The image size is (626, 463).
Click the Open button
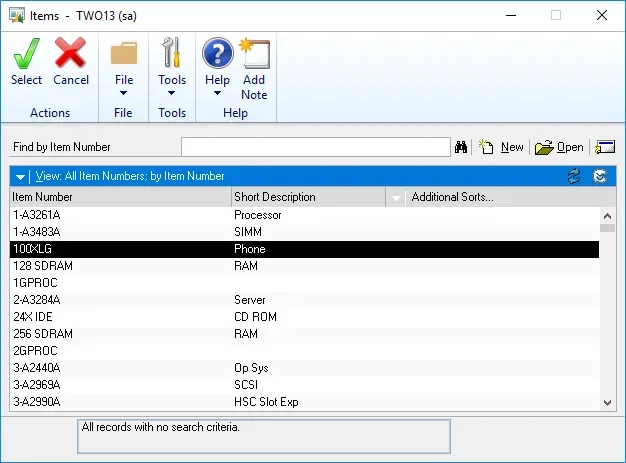559,147
